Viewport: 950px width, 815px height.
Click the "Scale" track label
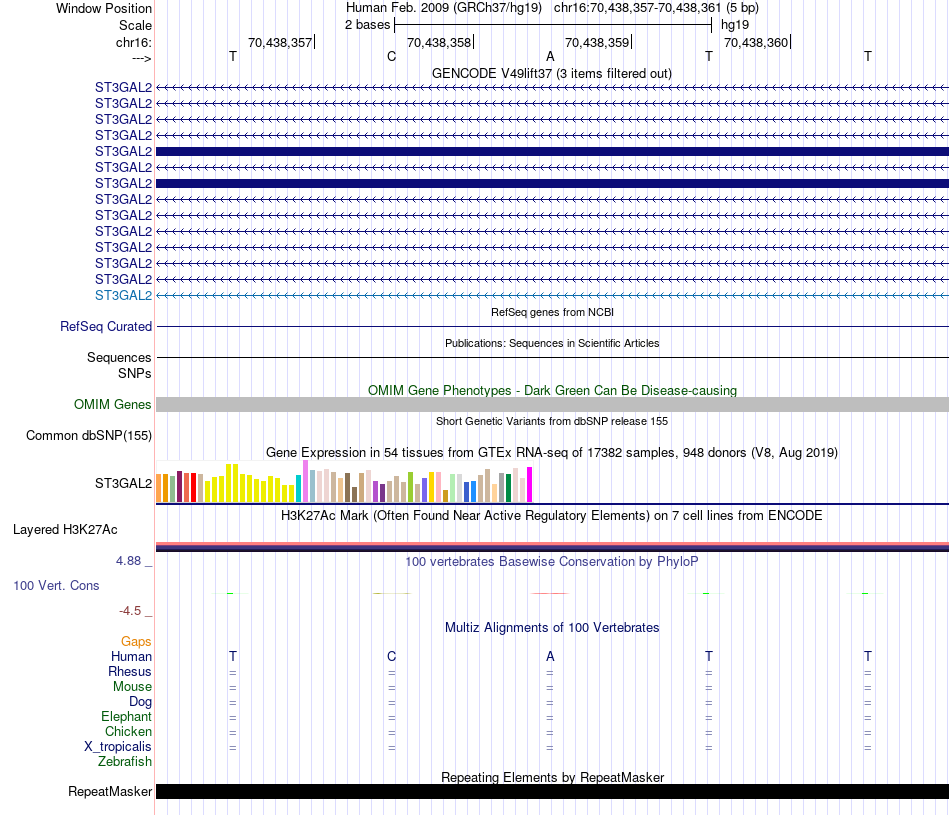click(135, 25)
